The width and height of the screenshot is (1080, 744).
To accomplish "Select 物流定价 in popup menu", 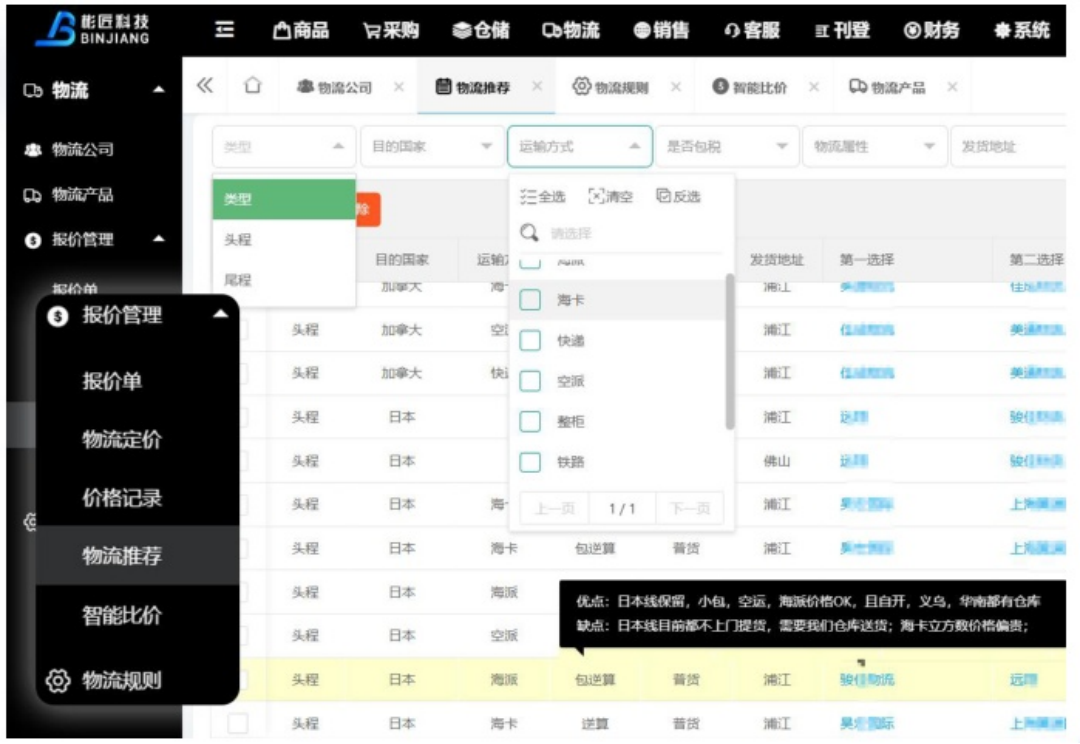I will pos(122,439).
